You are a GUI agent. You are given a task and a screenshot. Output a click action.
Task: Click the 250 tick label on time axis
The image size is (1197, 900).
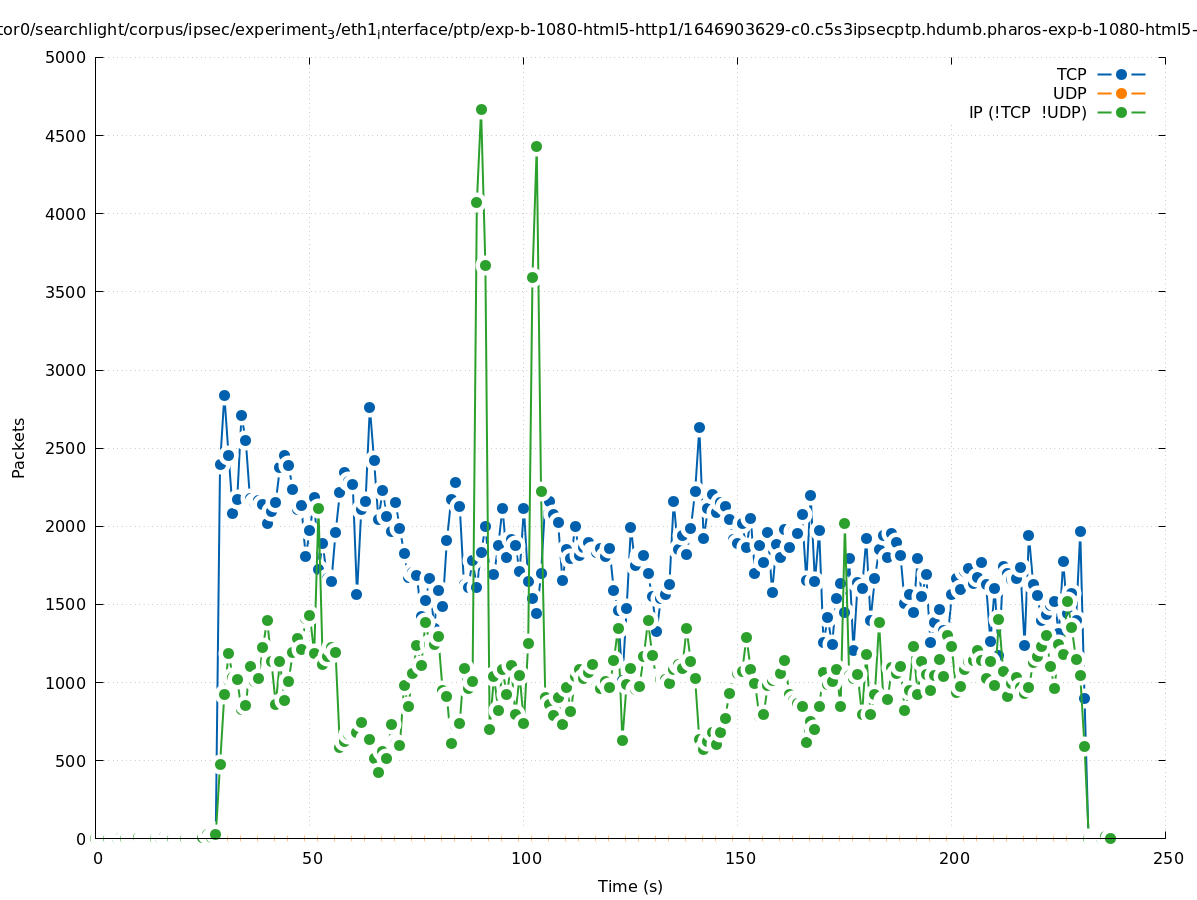click(1167, 858)
